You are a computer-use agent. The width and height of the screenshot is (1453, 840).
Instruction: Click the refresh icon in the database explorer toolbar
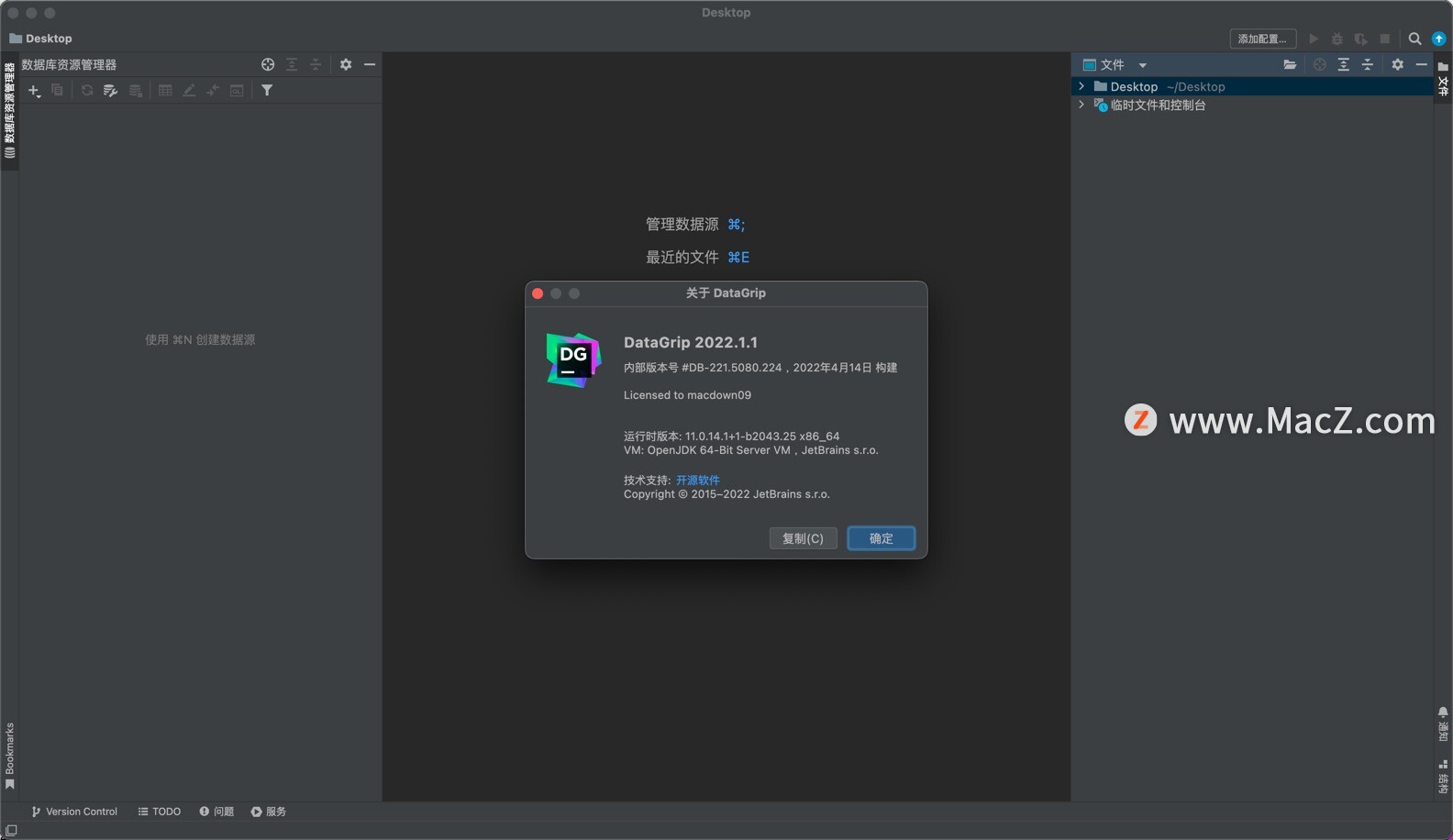pyautogui.click(x=87, y=91)
